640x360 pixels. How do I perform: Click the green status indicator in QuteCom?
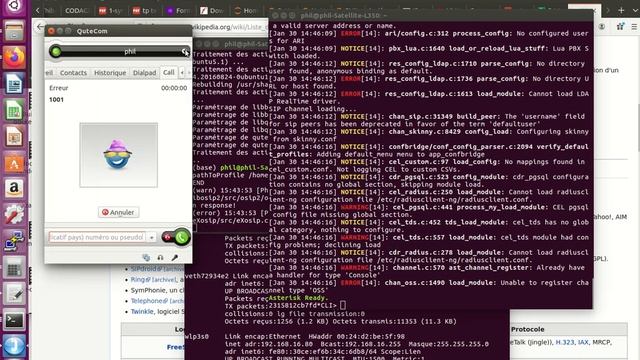coord(56,51)
